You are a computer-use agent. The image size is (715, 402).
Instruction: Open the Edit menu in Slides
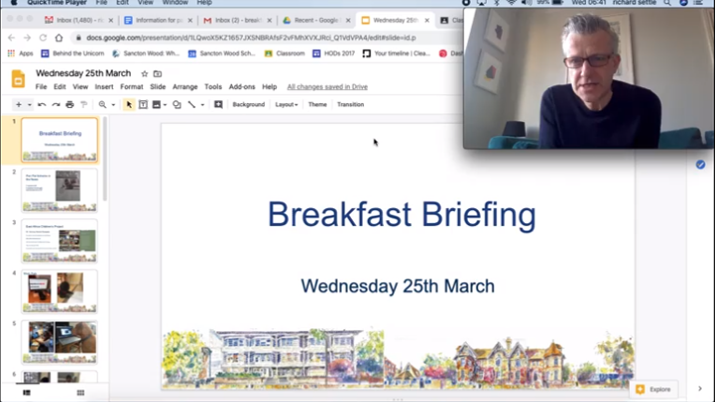click(60, 87)
